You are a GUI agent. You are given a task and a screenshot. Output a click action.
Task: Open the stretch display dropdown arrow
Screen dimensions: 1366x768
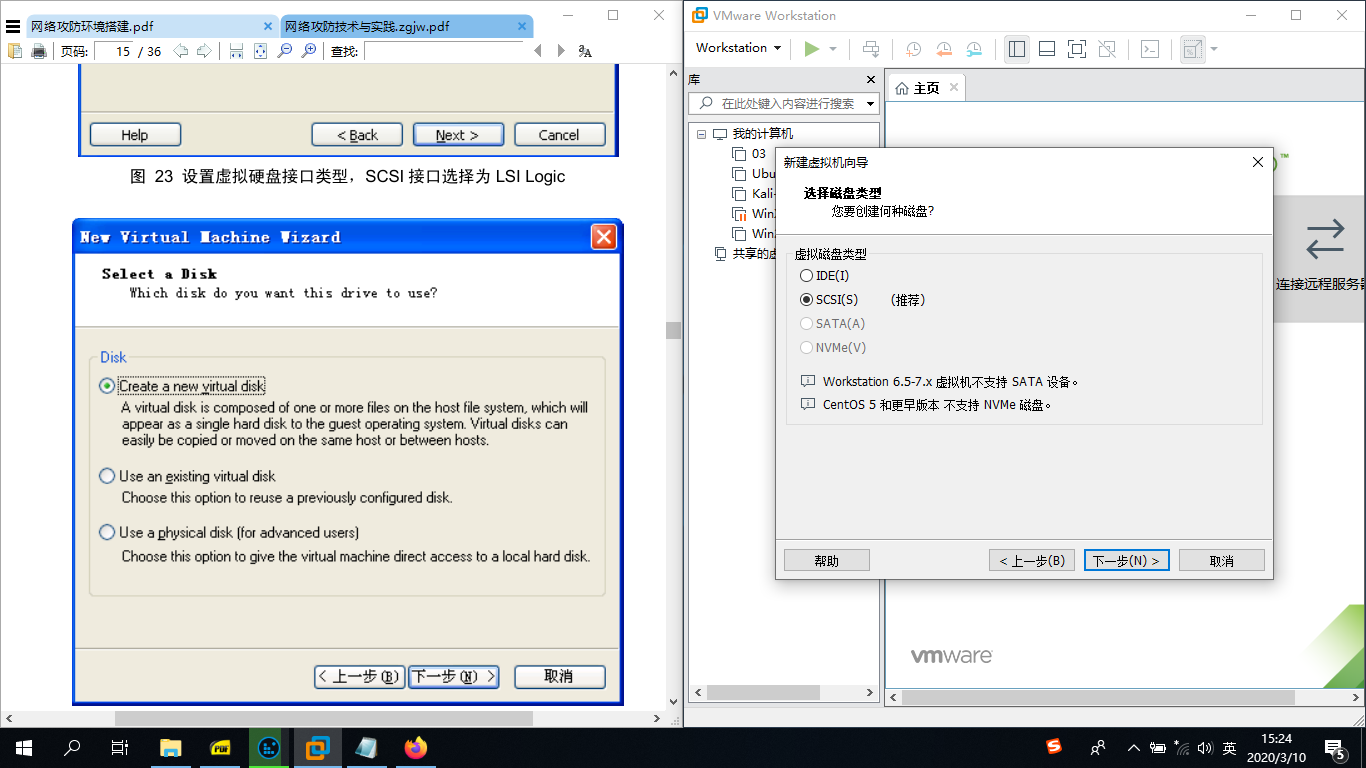click(1213, 48)
